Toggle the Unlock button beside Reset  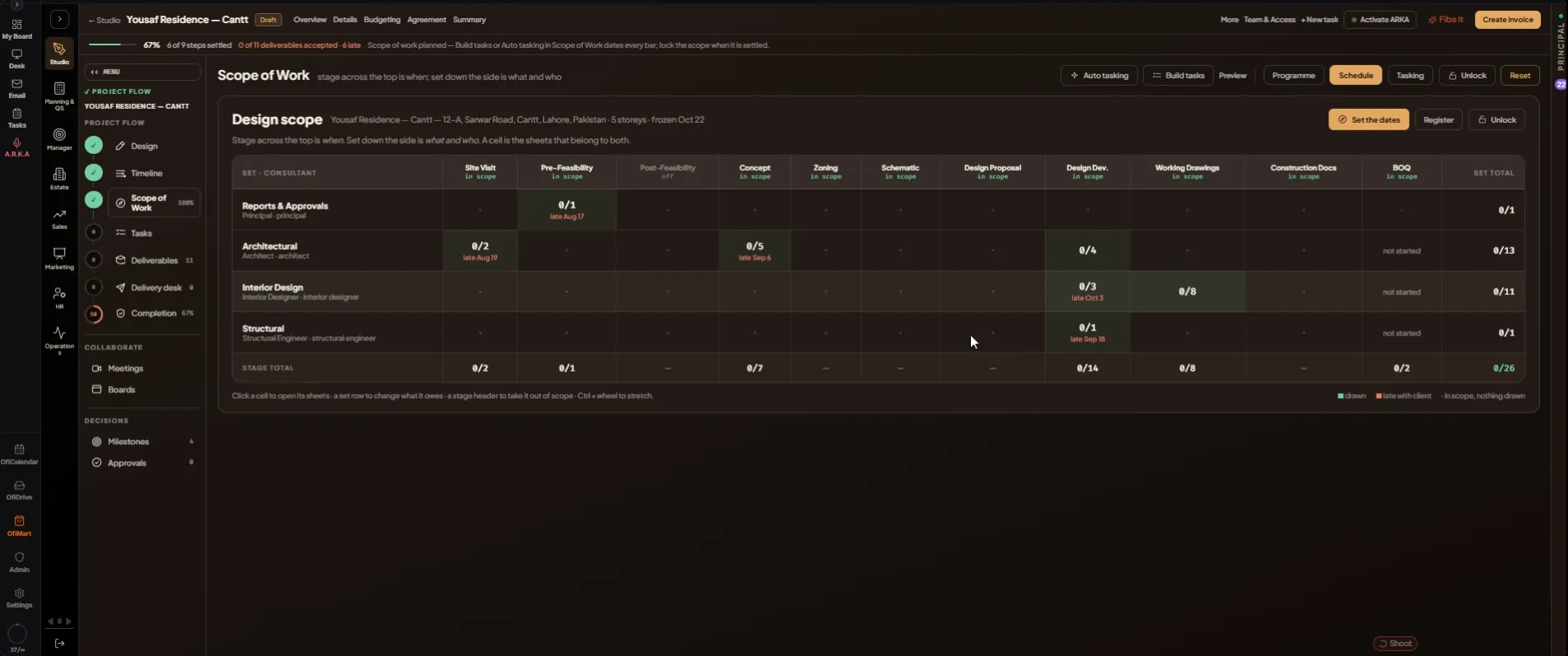tap(1468, 76)
